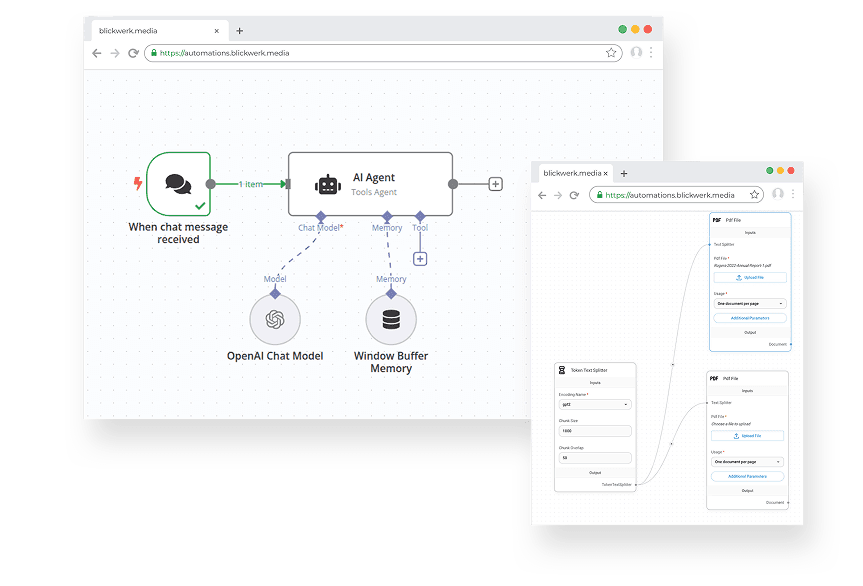863x586 pixels.
Task: Click the red lightning bolt trigger icon
Action: (x=138, y=183)
